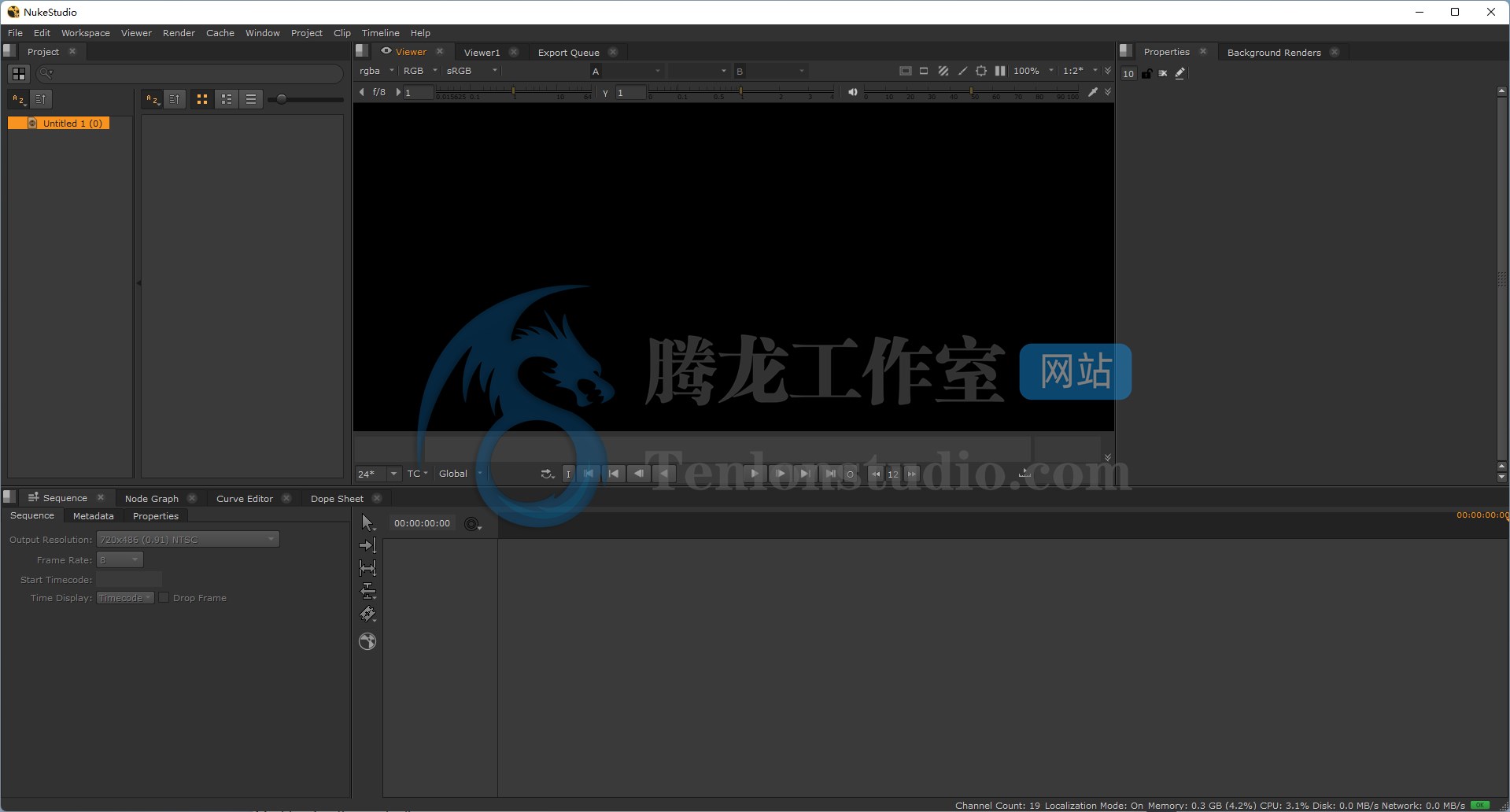Viewport: 1510px width, 812px height.
Task: Close the Curve Editor tab
Action: (x=286, y=499)
